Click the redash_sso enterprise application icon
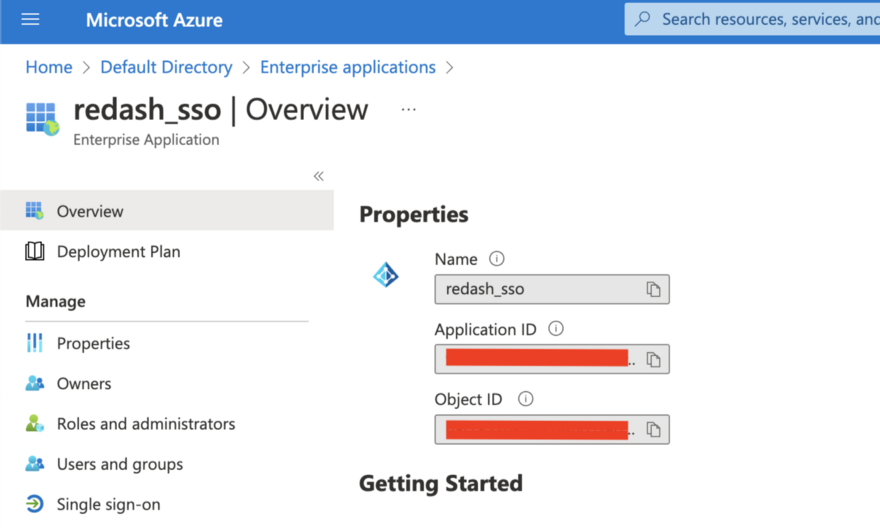The image size is (880, 528). click(42, 118)
